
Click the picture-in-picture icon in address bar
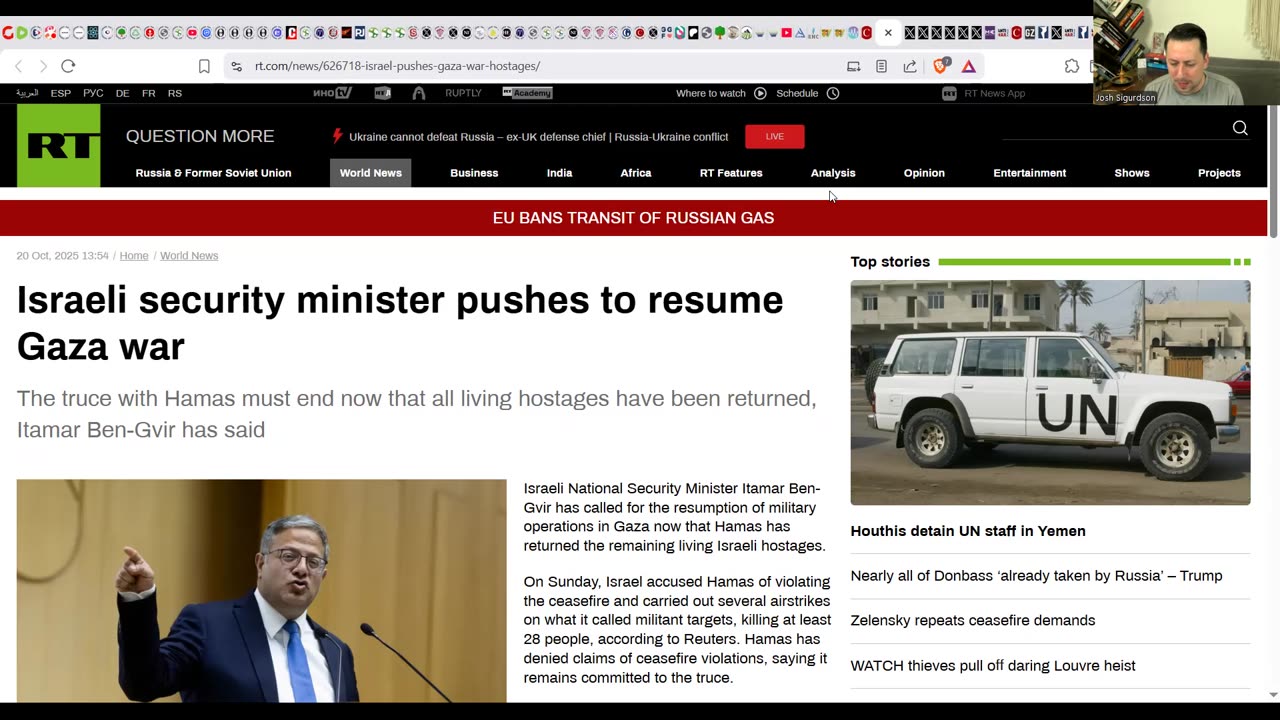tap(853, 66)
